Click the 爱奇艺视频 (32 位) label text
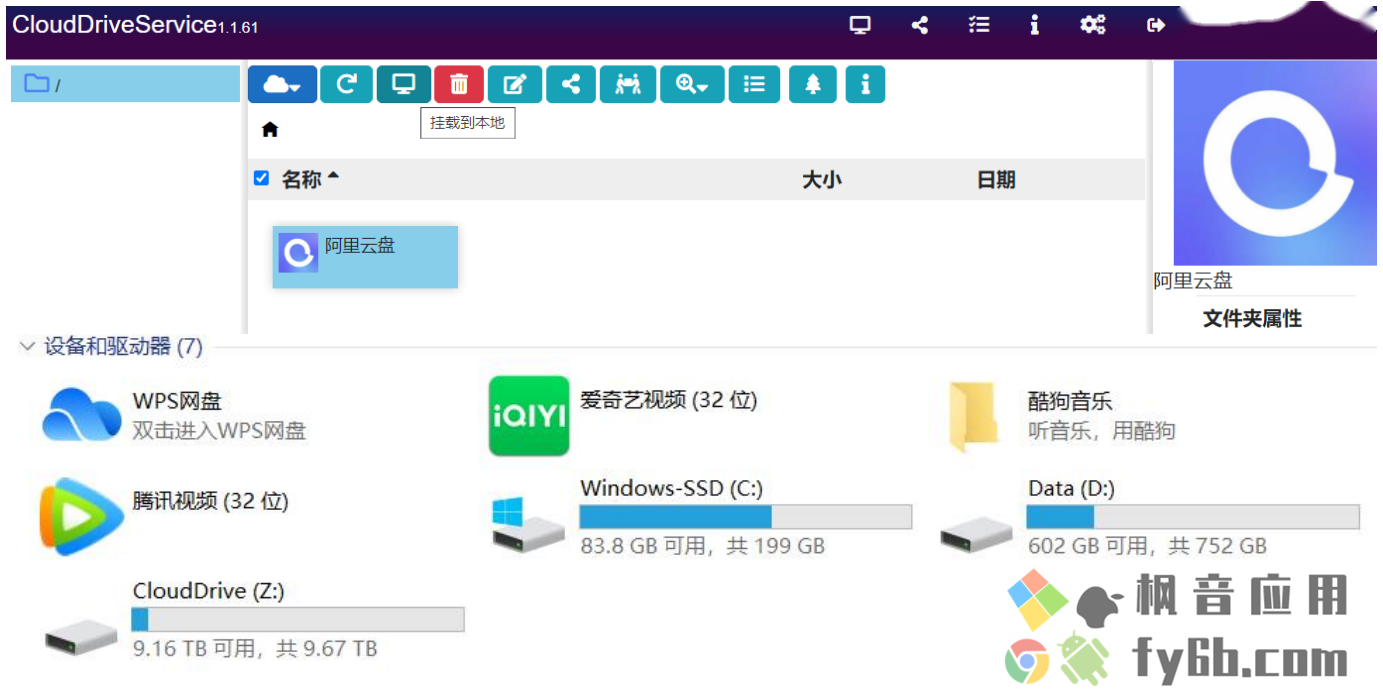The image size is (1383, 700). coord(669,400)
